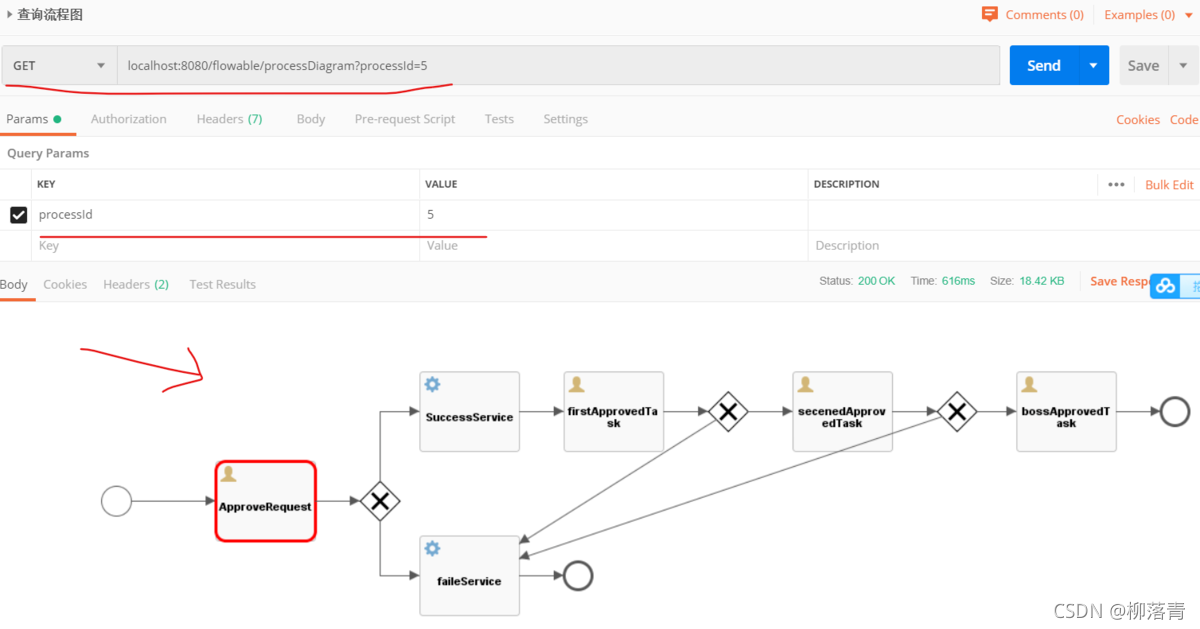This screenshot has height=629, width=1200.
Task: Open the Pre-request Script tab
Action: pos(405,119)
